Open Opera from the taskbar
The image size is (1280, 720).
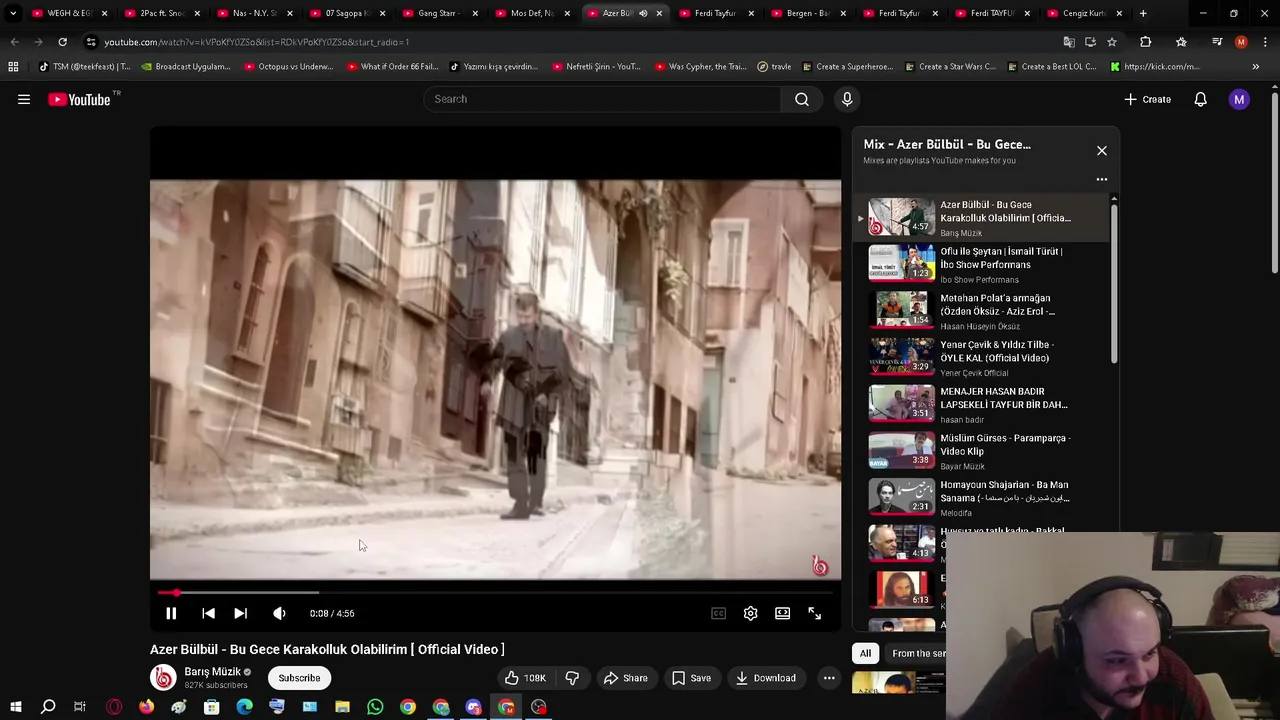click(x=114, y=707)
